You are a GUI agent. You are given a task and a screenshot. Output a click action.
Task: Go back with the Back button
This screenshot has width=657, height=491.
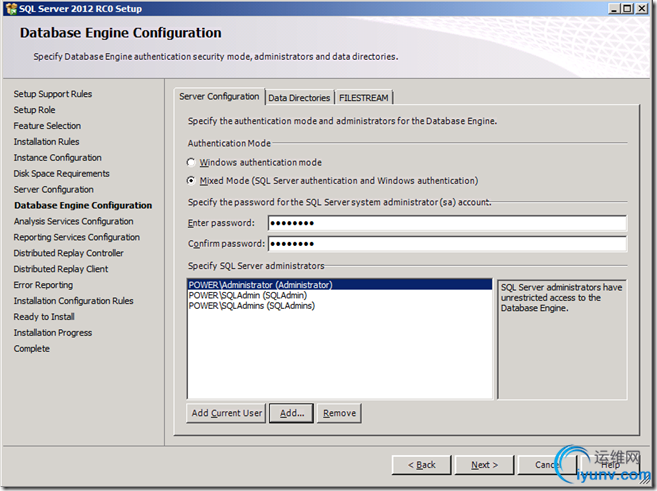pyautogui.click(x=422, y=465)
